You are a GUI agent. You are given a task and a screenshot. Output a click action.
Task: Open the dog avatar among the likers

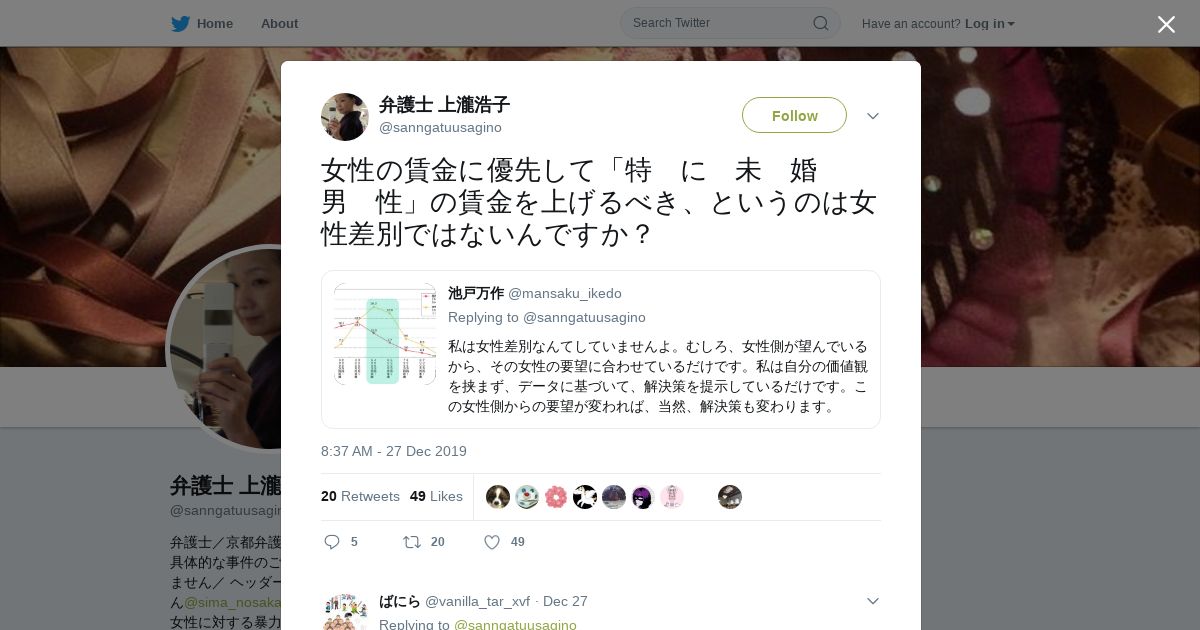(x=498, y=497)
